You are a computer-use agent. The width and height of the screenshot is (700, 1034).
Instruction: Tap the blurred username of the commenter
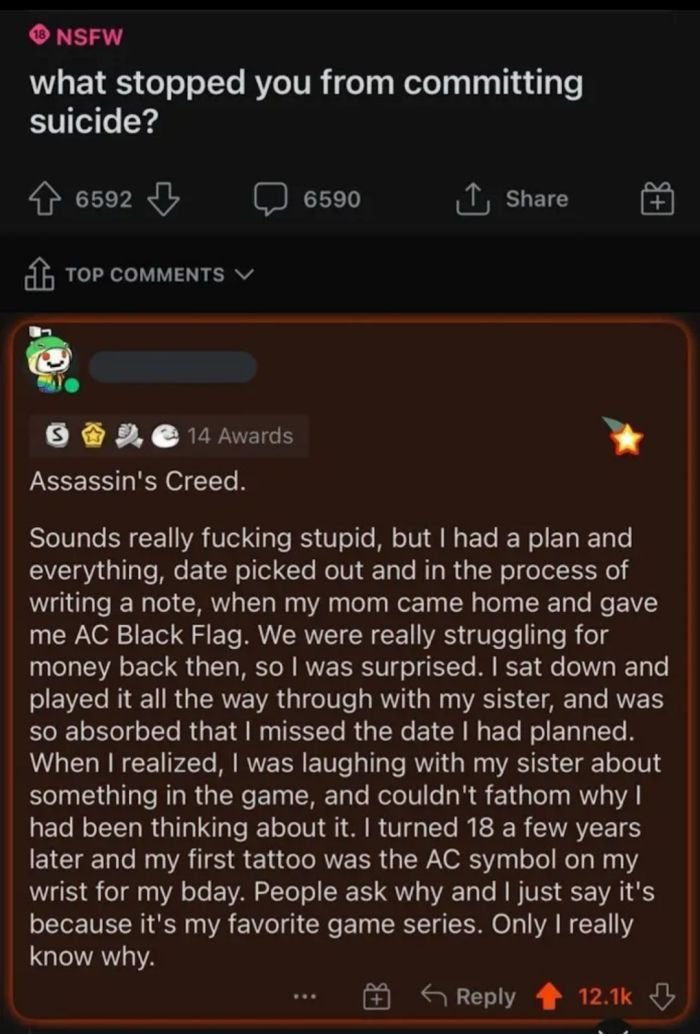[x=172, y=367]
